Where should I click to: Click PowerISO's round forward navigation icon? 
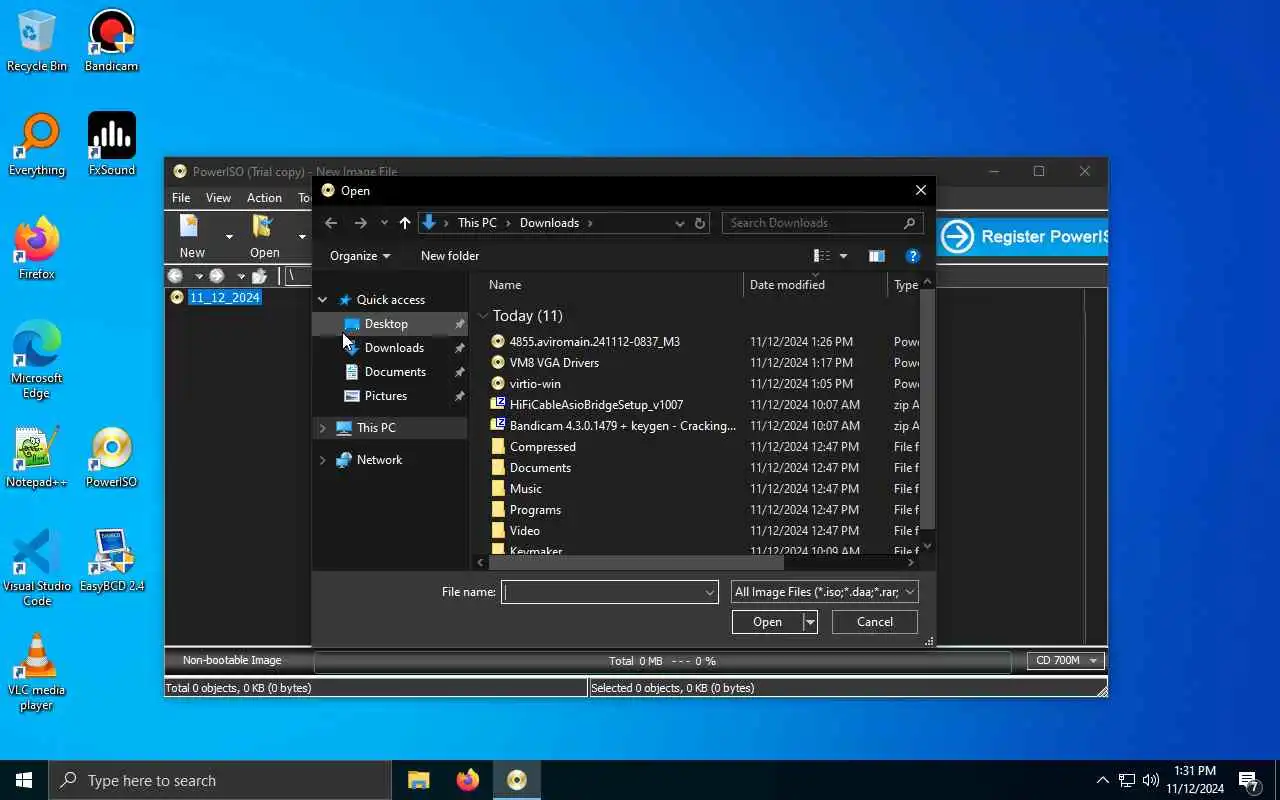pos(217,276)
